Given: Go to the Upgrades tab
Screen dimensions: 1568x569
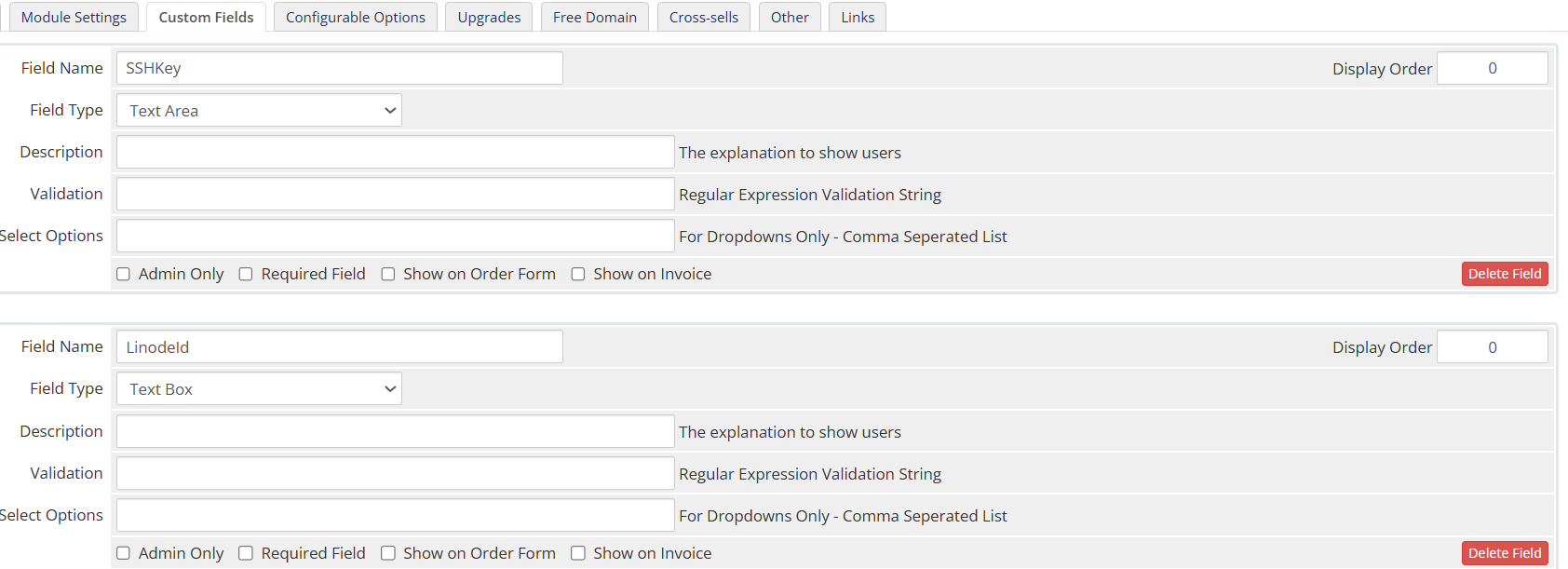Looking at the screenshot, I should pyautogui.click(x=489, y=17).
